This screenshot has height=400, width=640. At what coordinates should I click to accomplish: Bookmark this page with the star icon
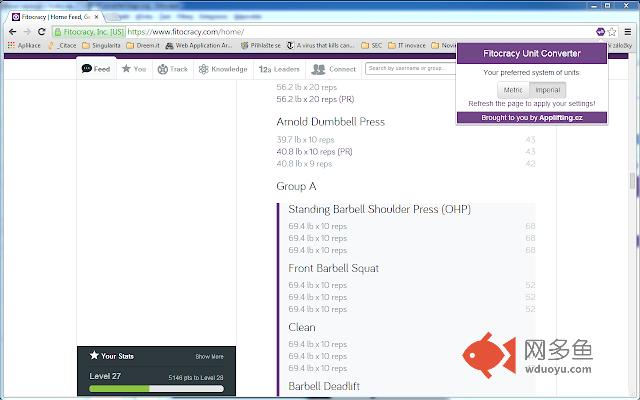(612, 32)
